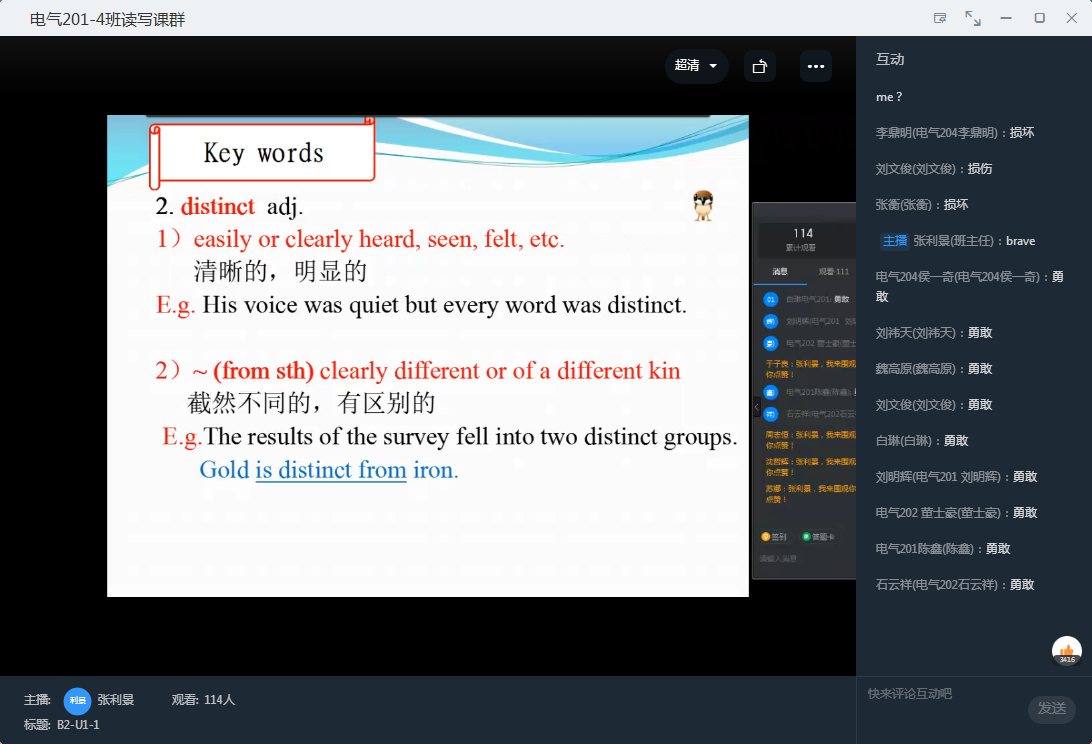Open the 超清 video quality dropdown
Viewport: 1092px width, 744px height.
pyautogui.click(x=696, y=66)
